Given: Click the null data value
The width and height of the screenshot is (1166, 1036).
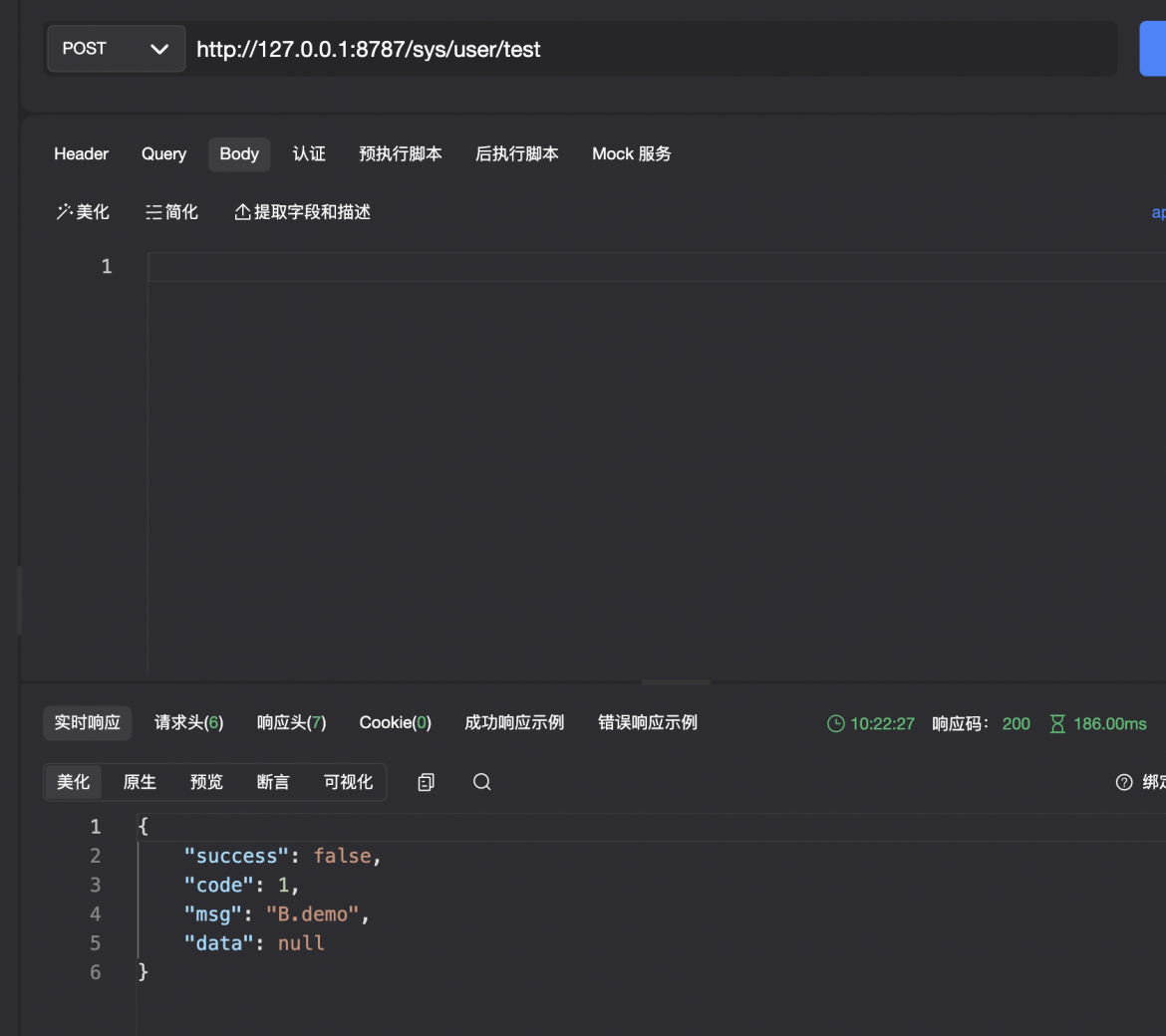Looking at the screenshot, I should pyautogui.click(x=301, y=943).
